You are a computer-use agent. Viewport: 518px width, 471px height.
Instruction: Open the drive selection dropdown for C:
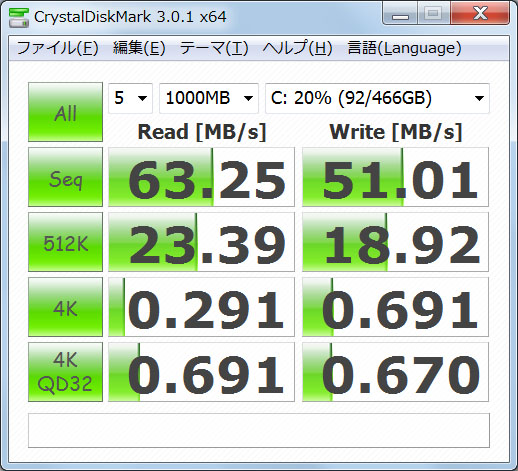pyautogui.click(x=377, y=98)
